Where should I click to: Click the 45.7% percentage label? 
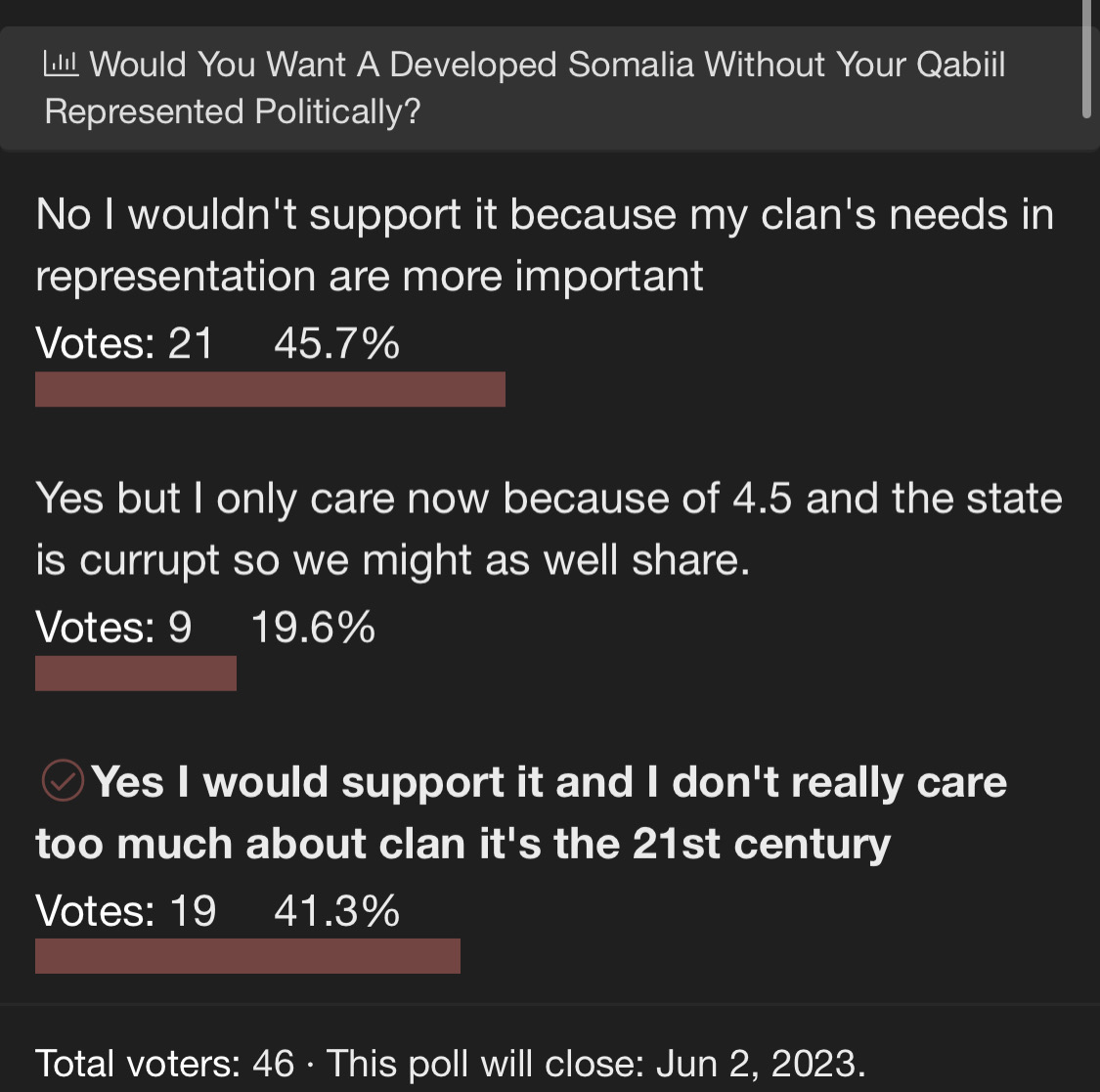click(x=336, y=344)
